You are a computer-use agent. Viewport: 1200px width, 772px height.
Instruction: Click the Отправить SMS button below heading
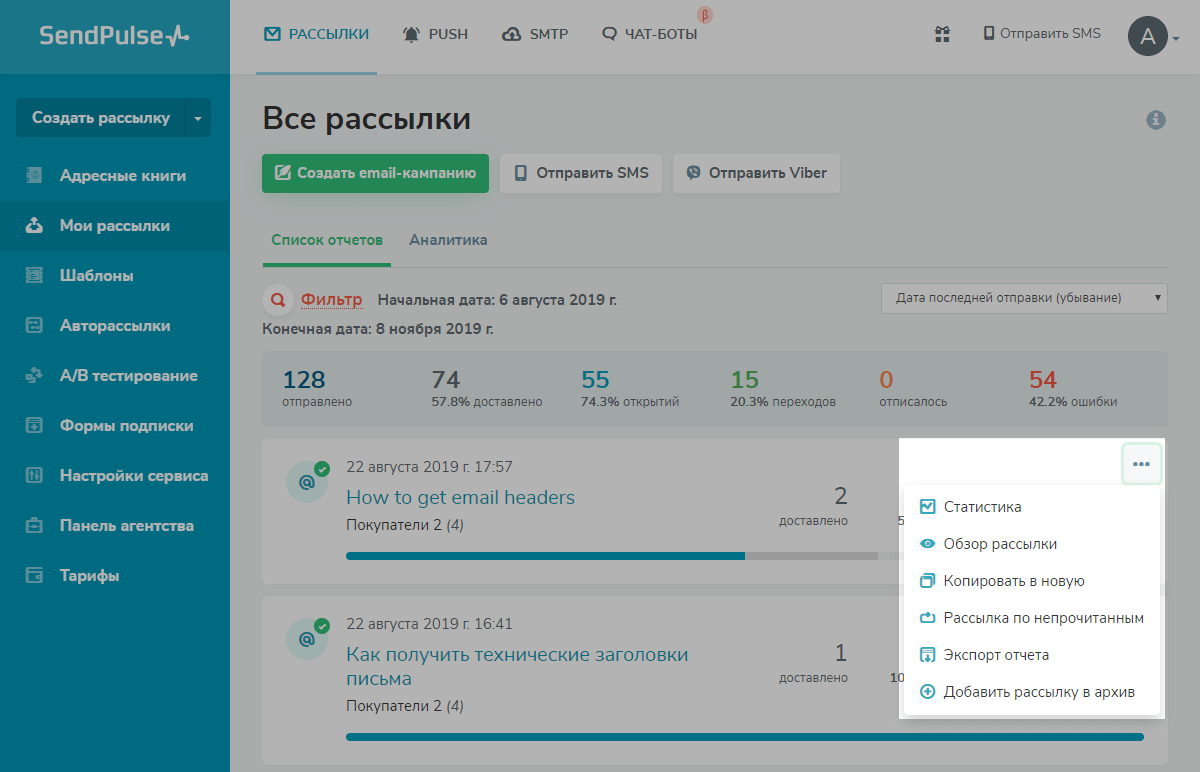pyautogui.click(x=581, y=173)
